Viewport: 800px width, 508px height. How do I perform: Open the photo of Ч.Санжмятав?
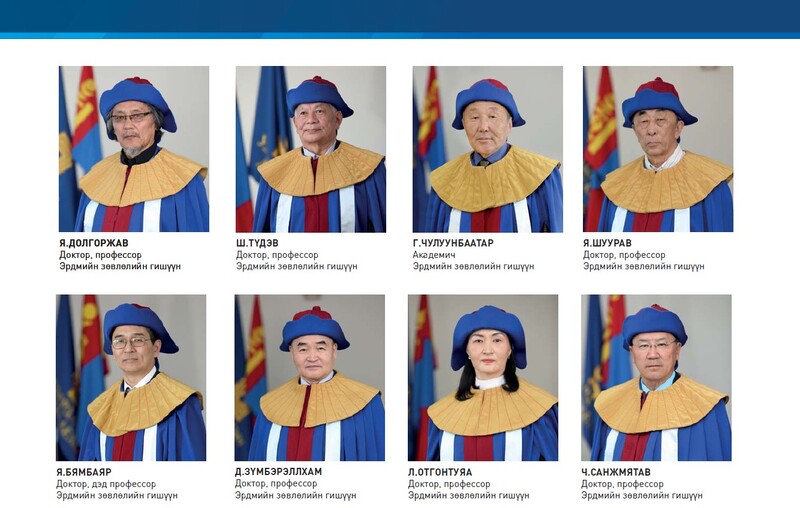pos(656,378)
